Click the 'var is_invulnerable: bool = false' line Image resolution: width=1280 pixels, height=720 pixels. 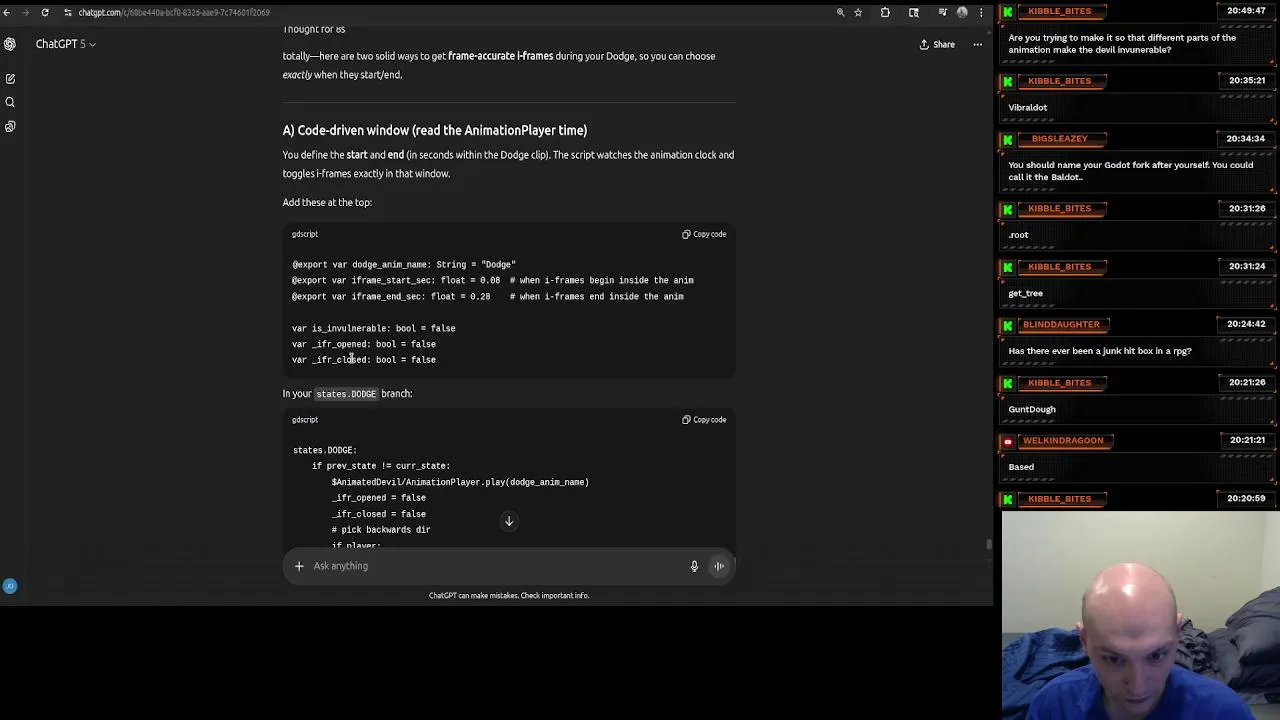pos(374,328)
